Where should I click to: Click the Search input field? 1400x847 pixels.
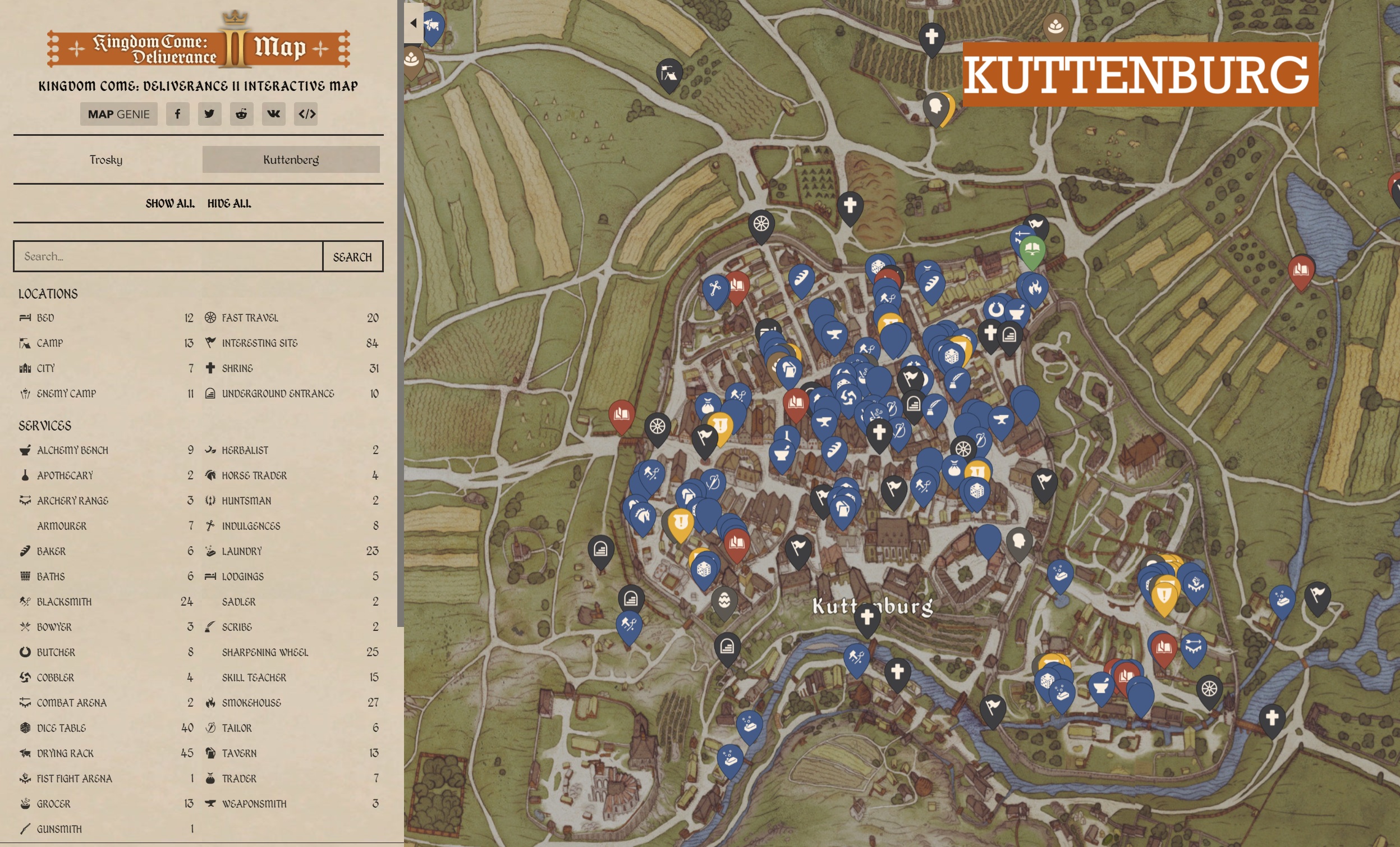click(x=168, y=257)
